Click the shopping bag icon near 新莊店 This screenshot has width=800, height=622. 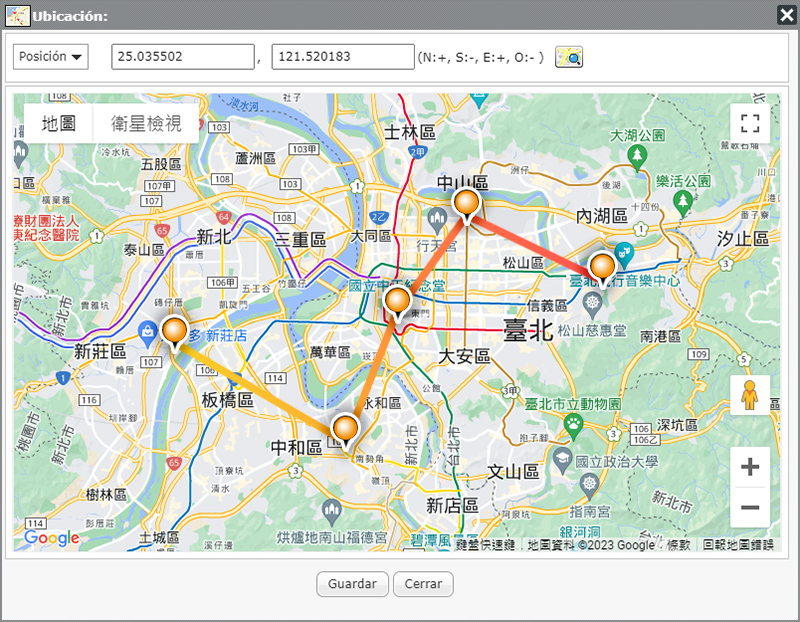(x=147, y=334)
